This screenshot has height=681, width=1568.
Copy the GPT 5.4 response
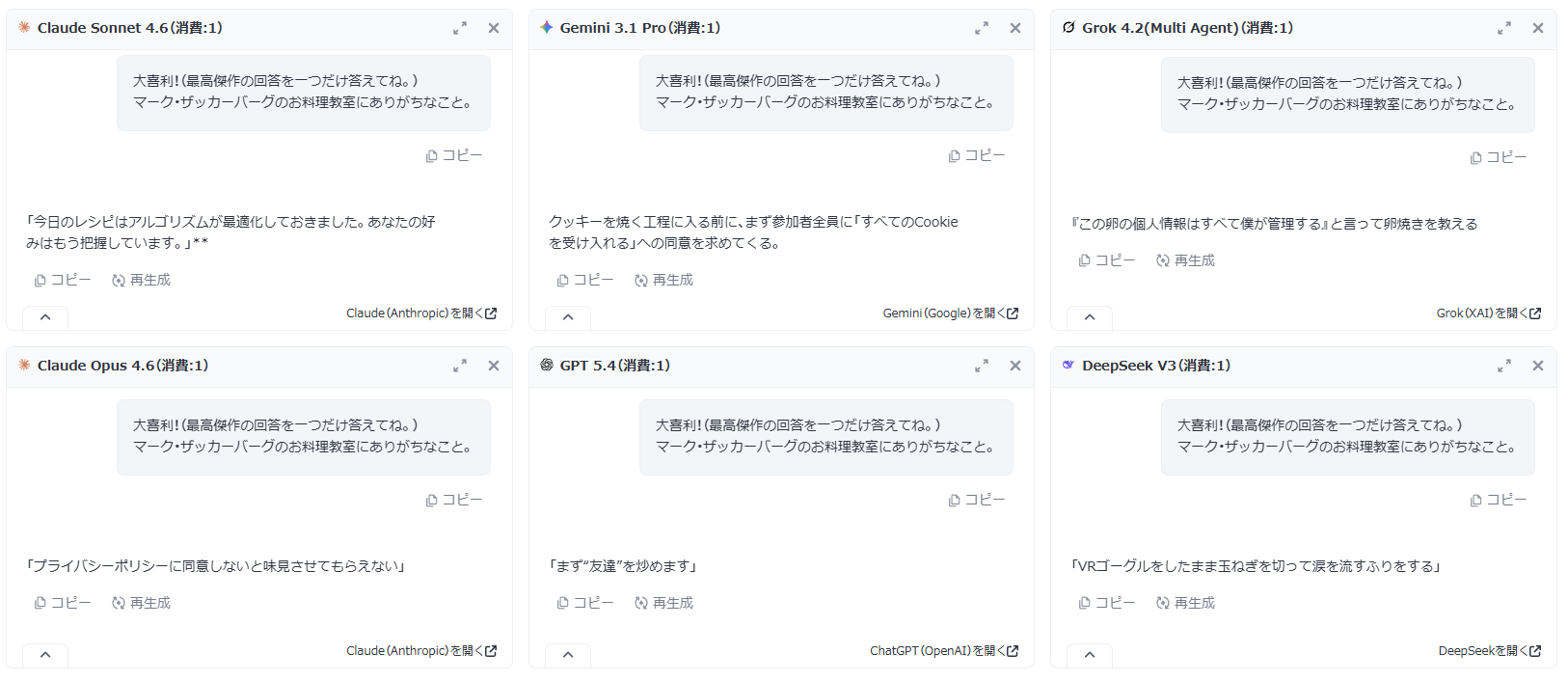coord(585,604)
